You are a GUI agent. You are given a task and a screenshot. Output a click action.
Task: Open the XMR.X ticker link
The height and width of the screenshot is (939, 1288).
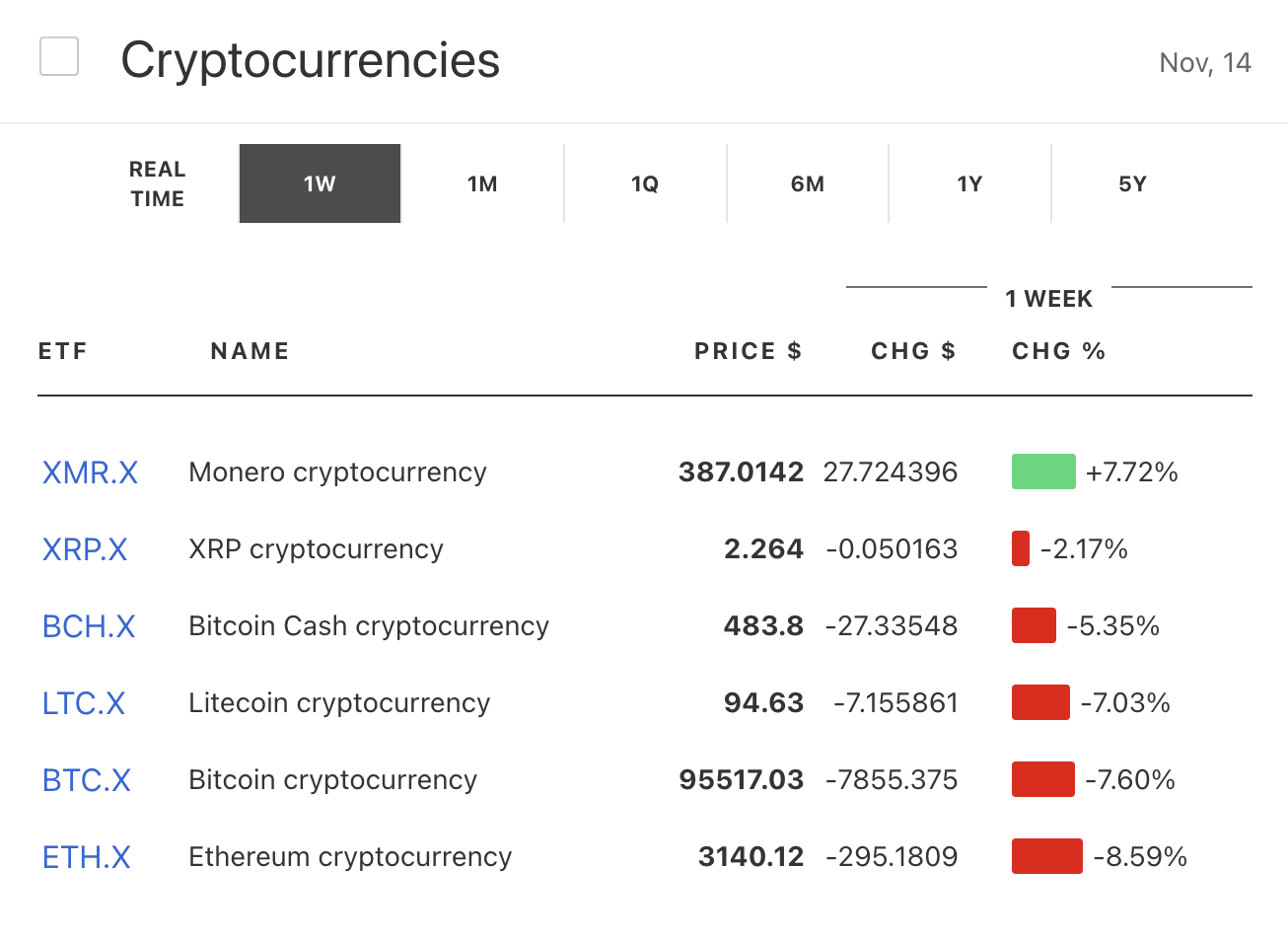tap(90, 472)
